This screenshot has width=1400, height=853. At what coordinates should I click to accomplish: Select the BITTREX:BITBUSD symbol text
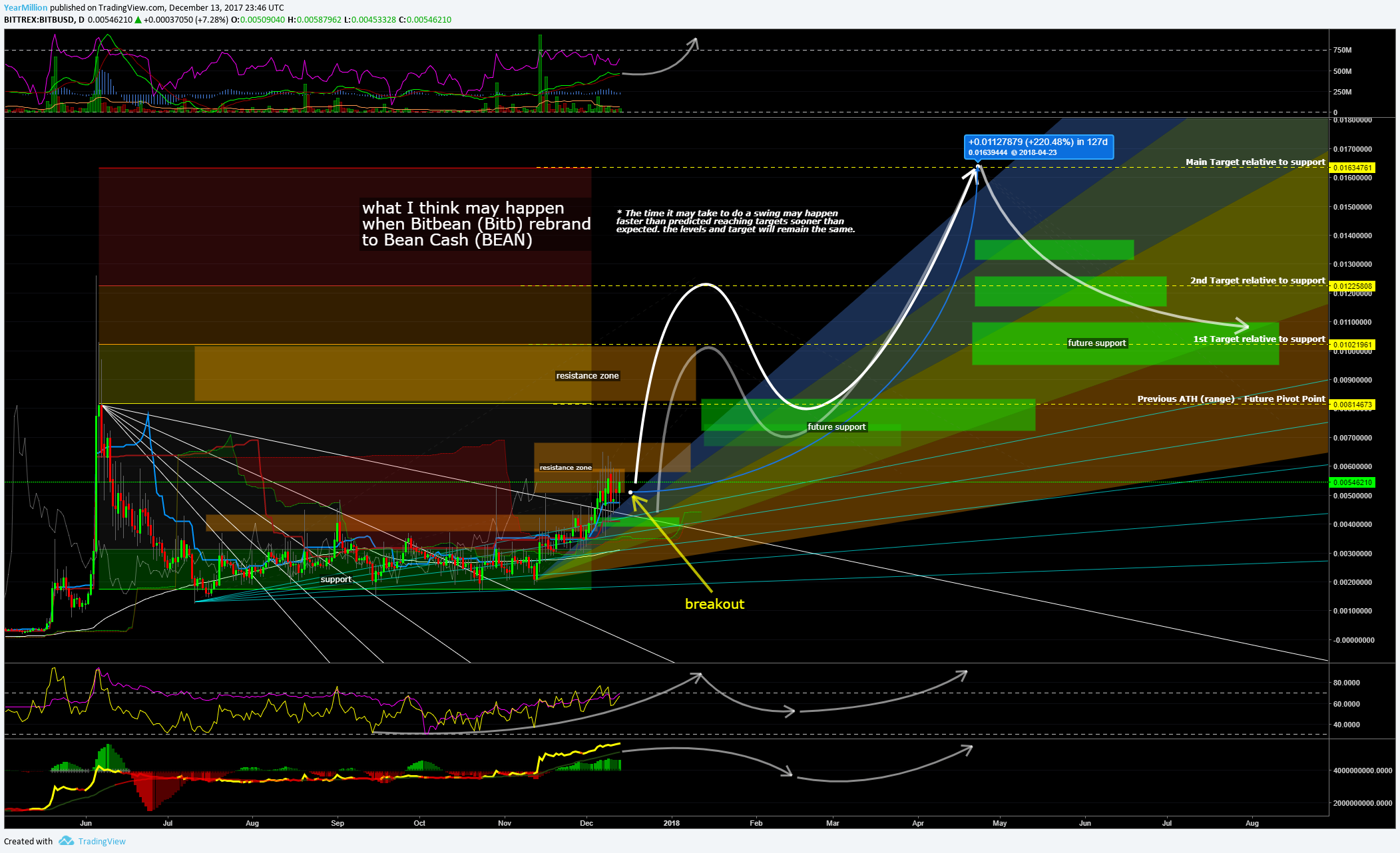coord(39,19)
